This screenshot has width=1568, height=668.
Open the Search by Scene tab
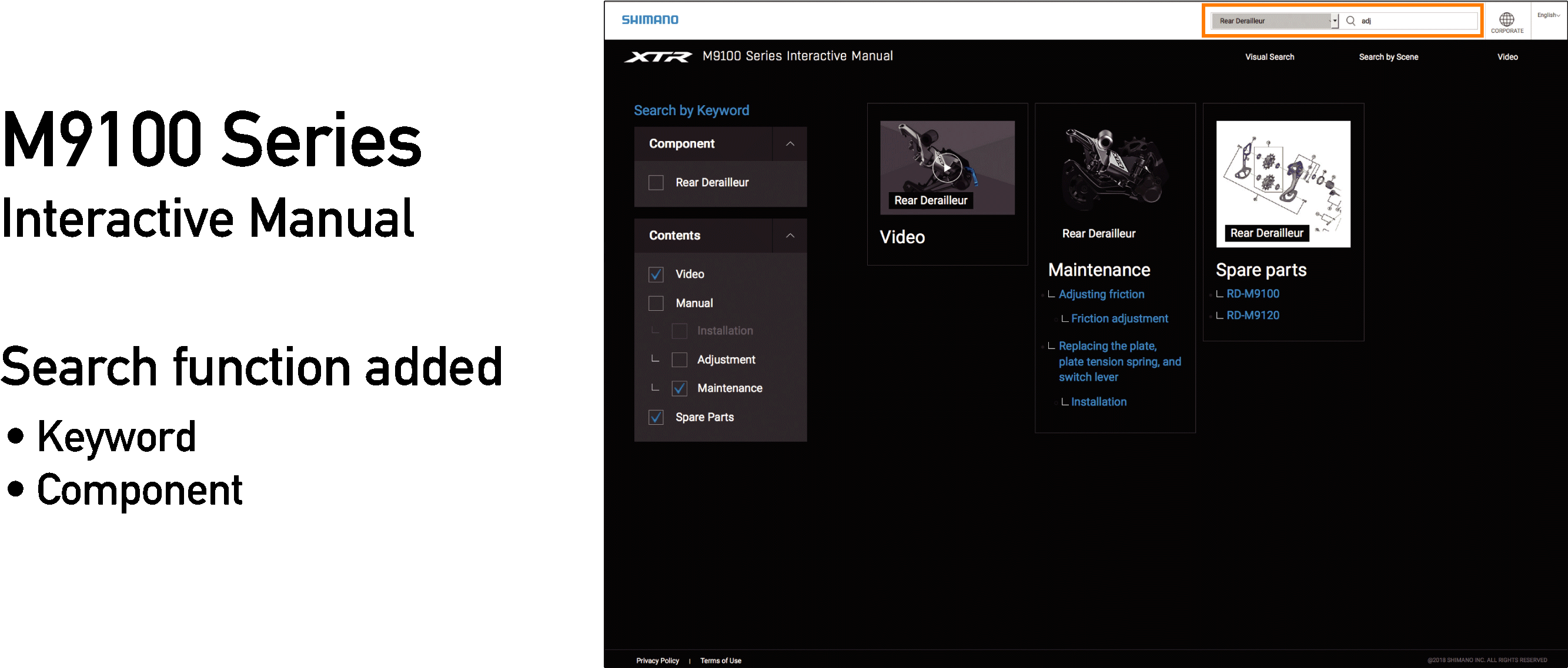pyautogui.click(x=1388, y=56)
